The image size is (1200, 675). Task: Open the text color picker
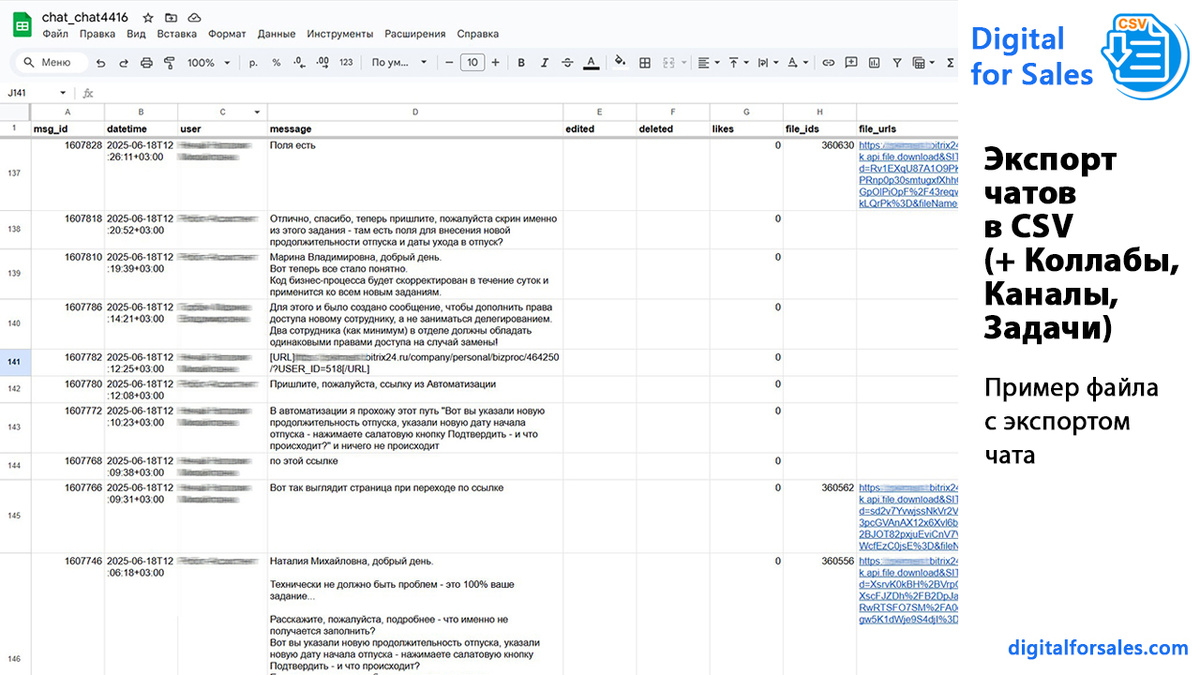tap(591, 63)
